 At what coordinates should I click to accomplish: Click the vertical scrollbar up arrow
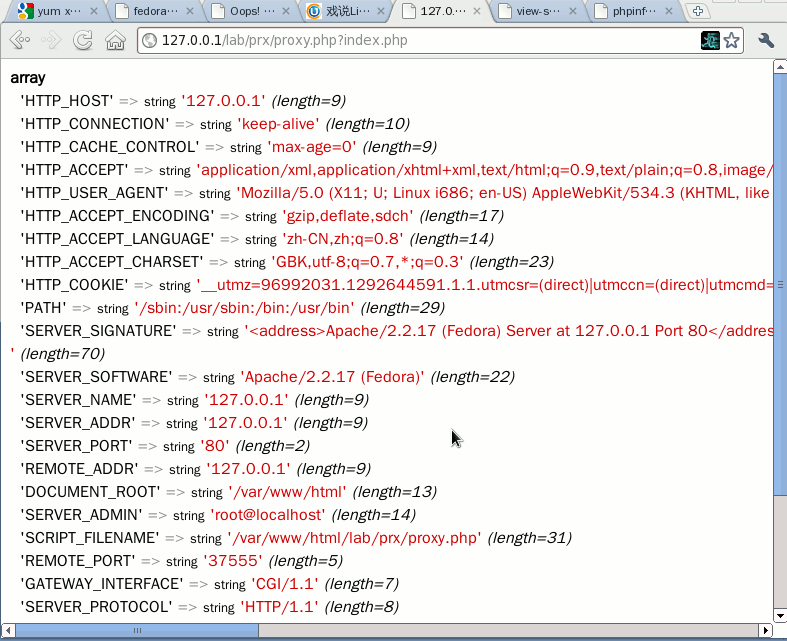[x=780, y=66]
